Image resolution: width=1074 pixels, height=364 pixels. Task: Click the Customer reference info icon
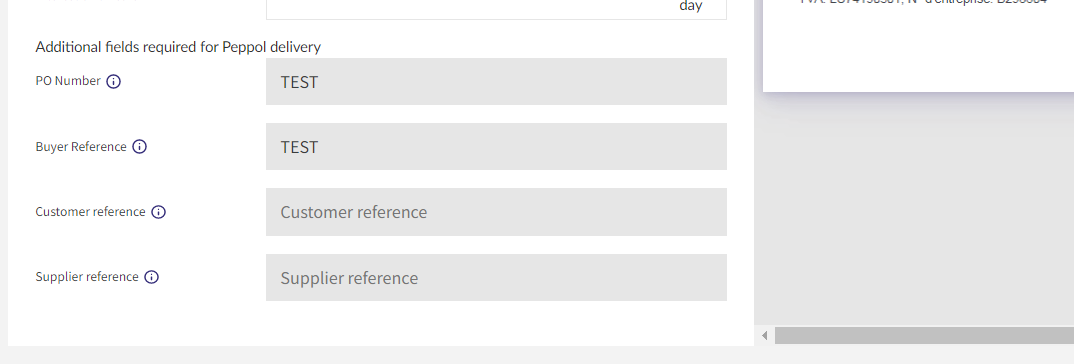tap(158, 212)
